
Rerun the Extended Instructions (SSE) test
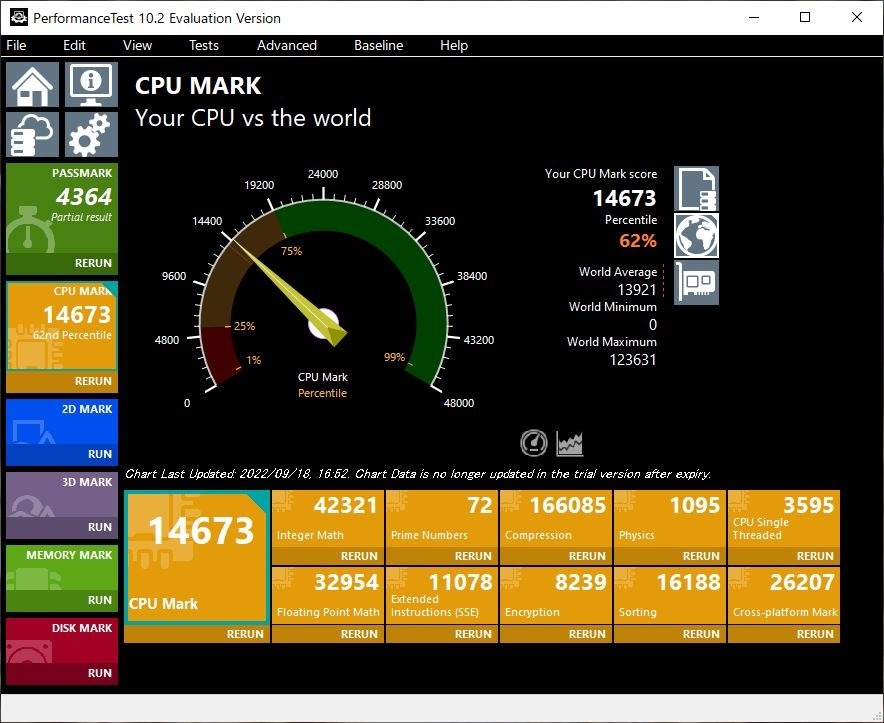442,634
